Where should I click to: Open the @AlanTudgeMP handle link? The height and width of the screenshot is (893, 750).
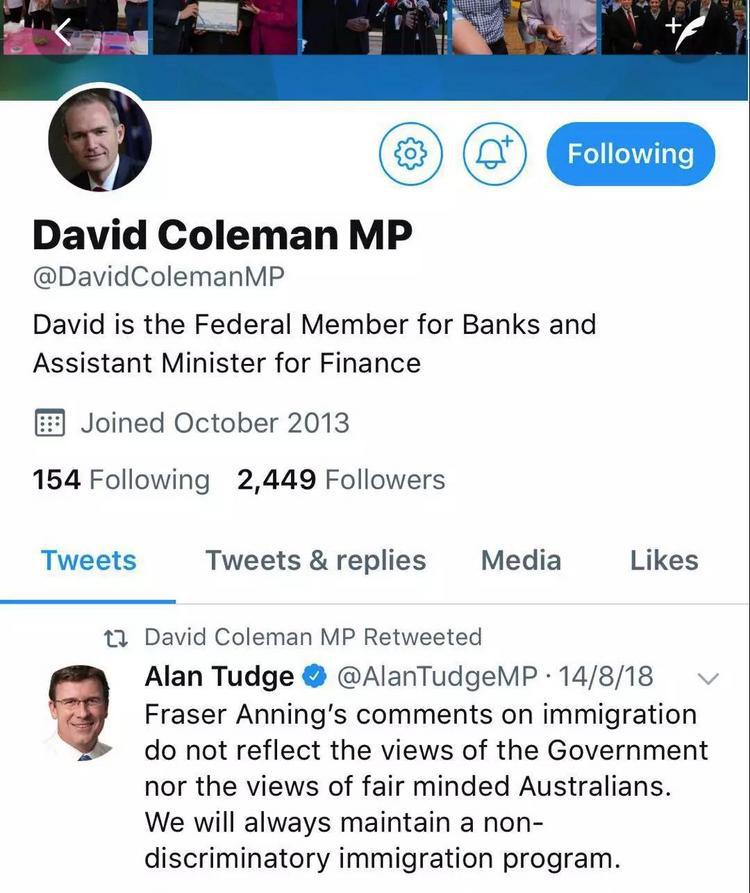[x=438, y=677]
